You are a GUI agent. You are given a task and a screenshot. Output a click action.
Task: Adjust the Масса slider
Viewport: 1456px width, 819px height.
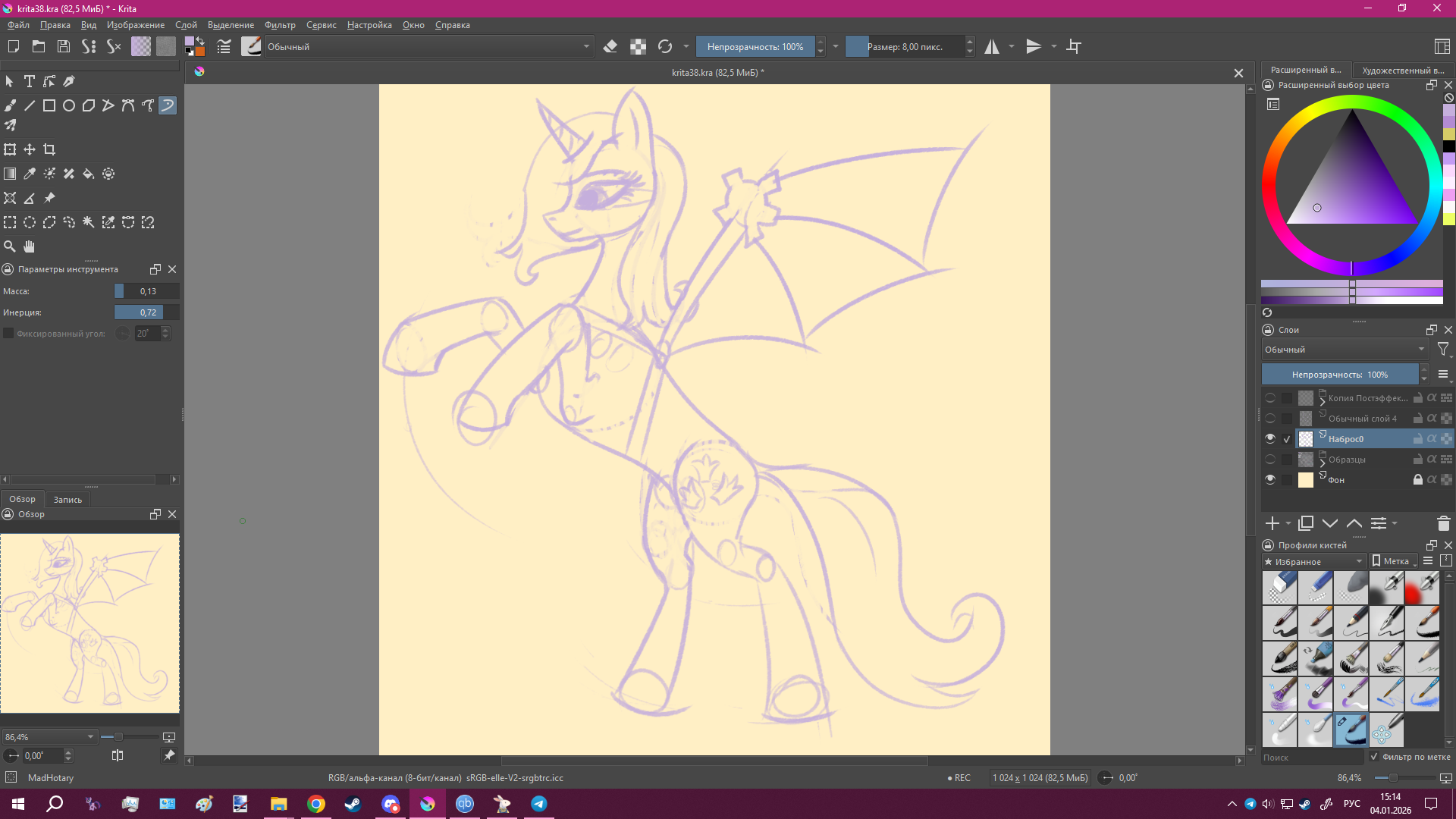146,291
